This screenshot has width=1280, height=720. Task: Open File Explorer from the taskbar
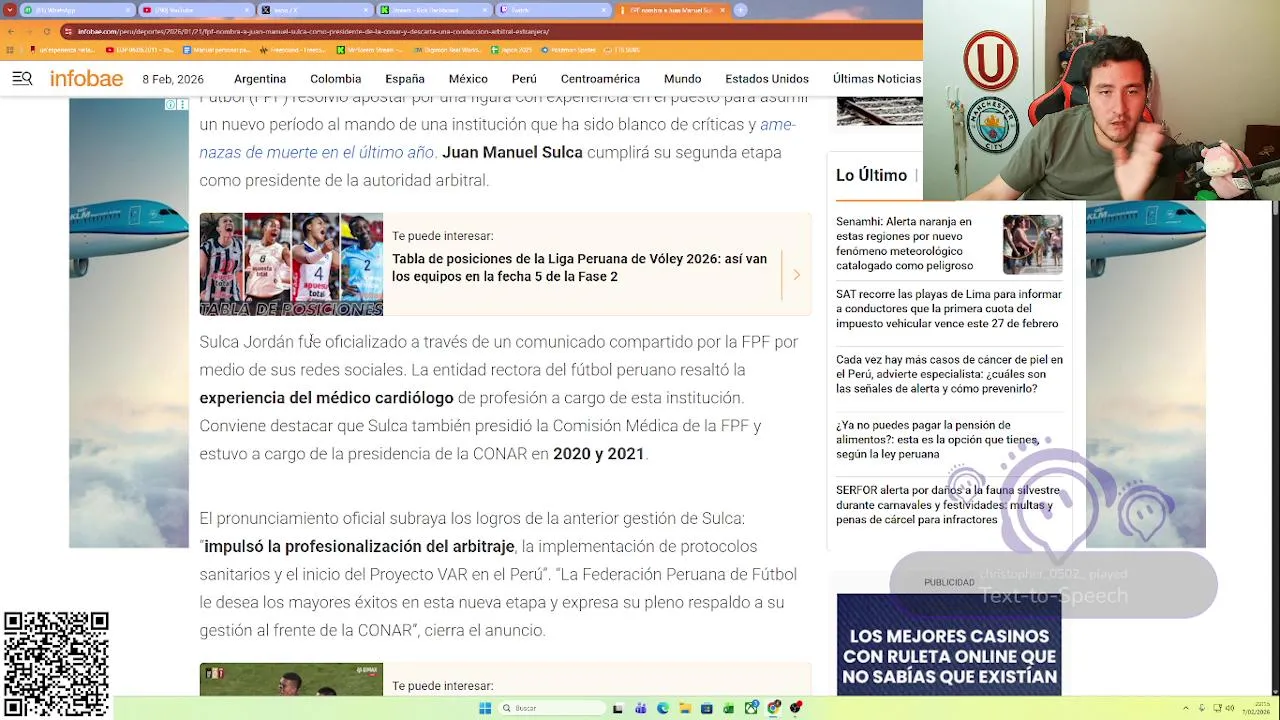[x=685, y=708]
